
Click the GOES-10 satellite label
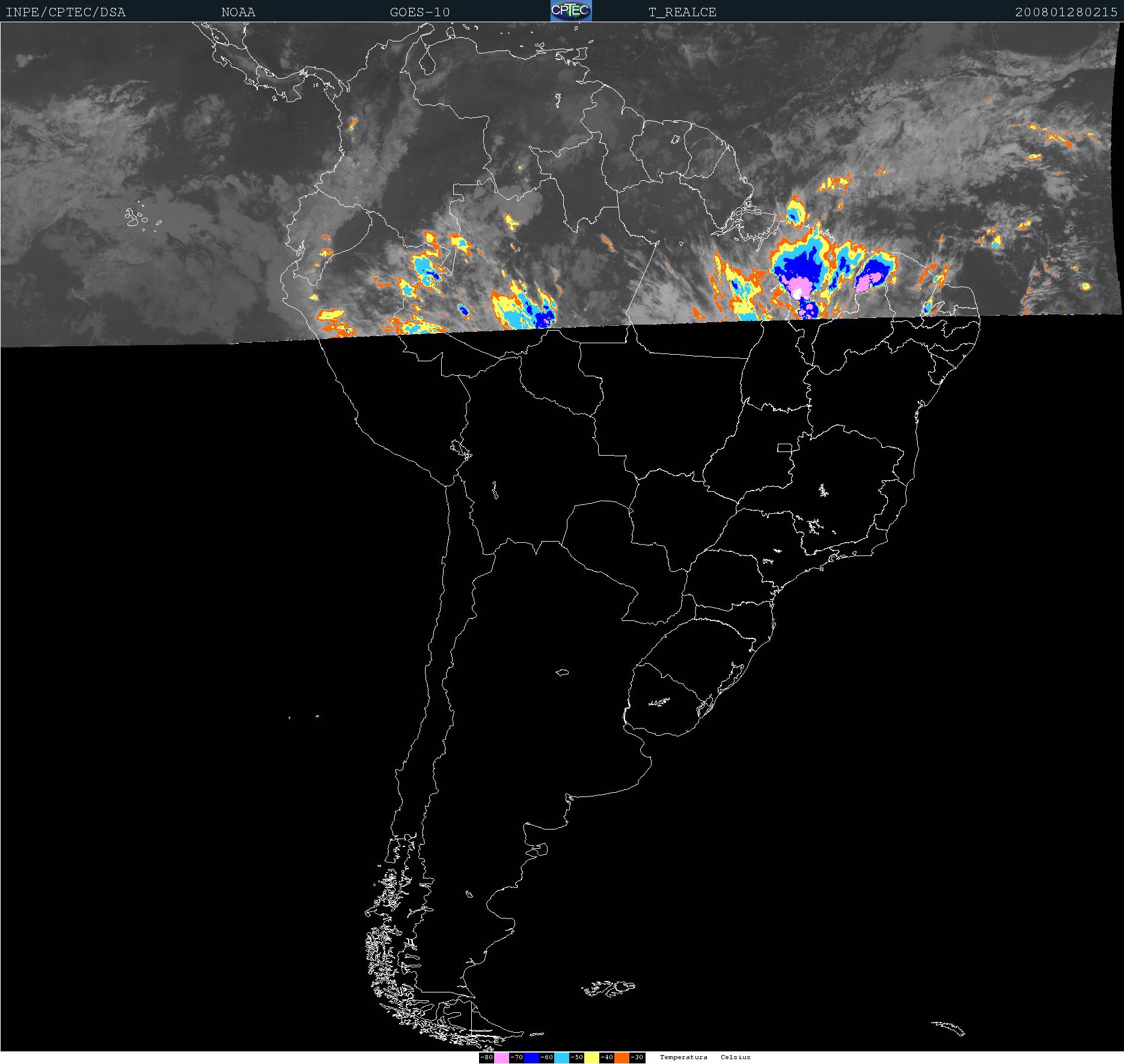pyautogui.click(x=420, y=12)
